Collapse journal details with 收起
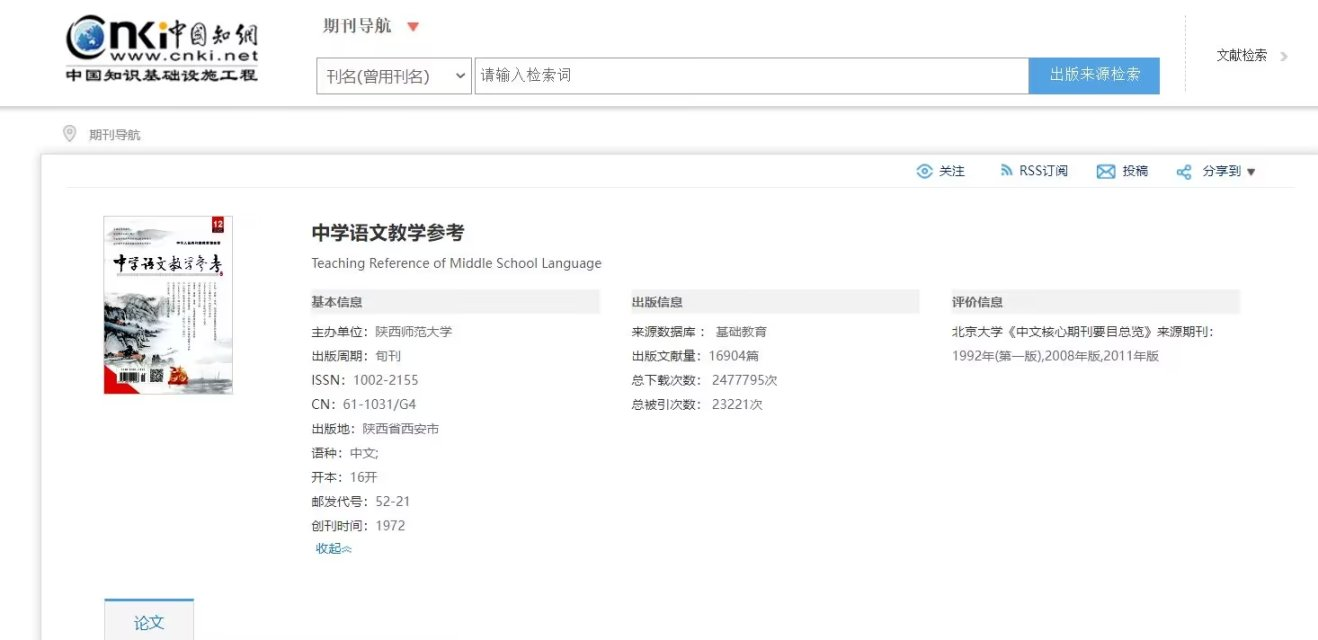The height and width of the screenshot is (640, 1318). tap(333, 548)
